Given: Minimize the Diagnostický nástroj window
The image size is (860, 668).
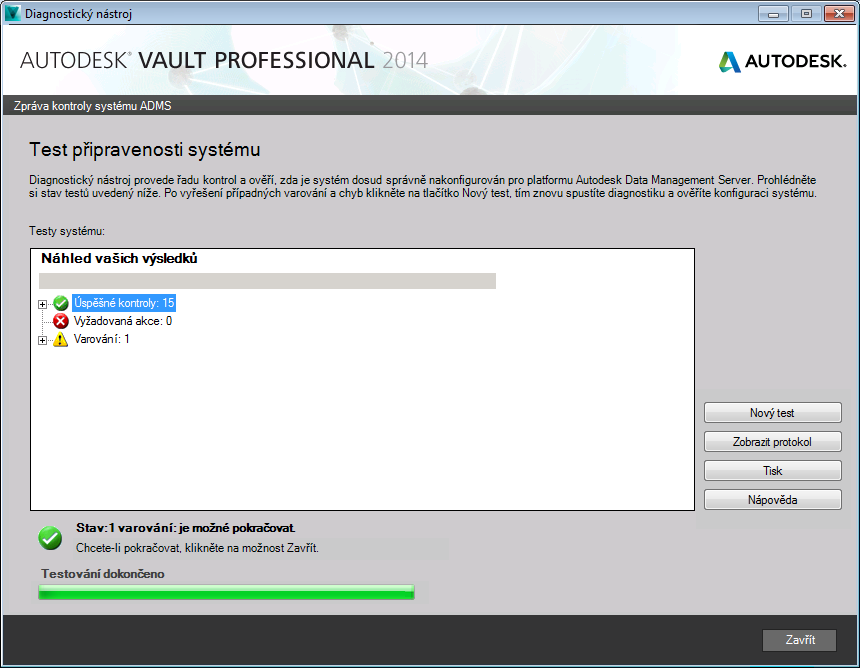Looking at the screenshot, I should pos(773,14).
